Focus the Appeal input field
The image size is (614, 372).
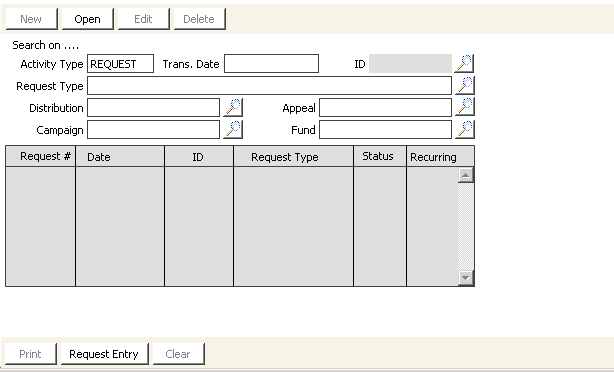click(385, 107)
